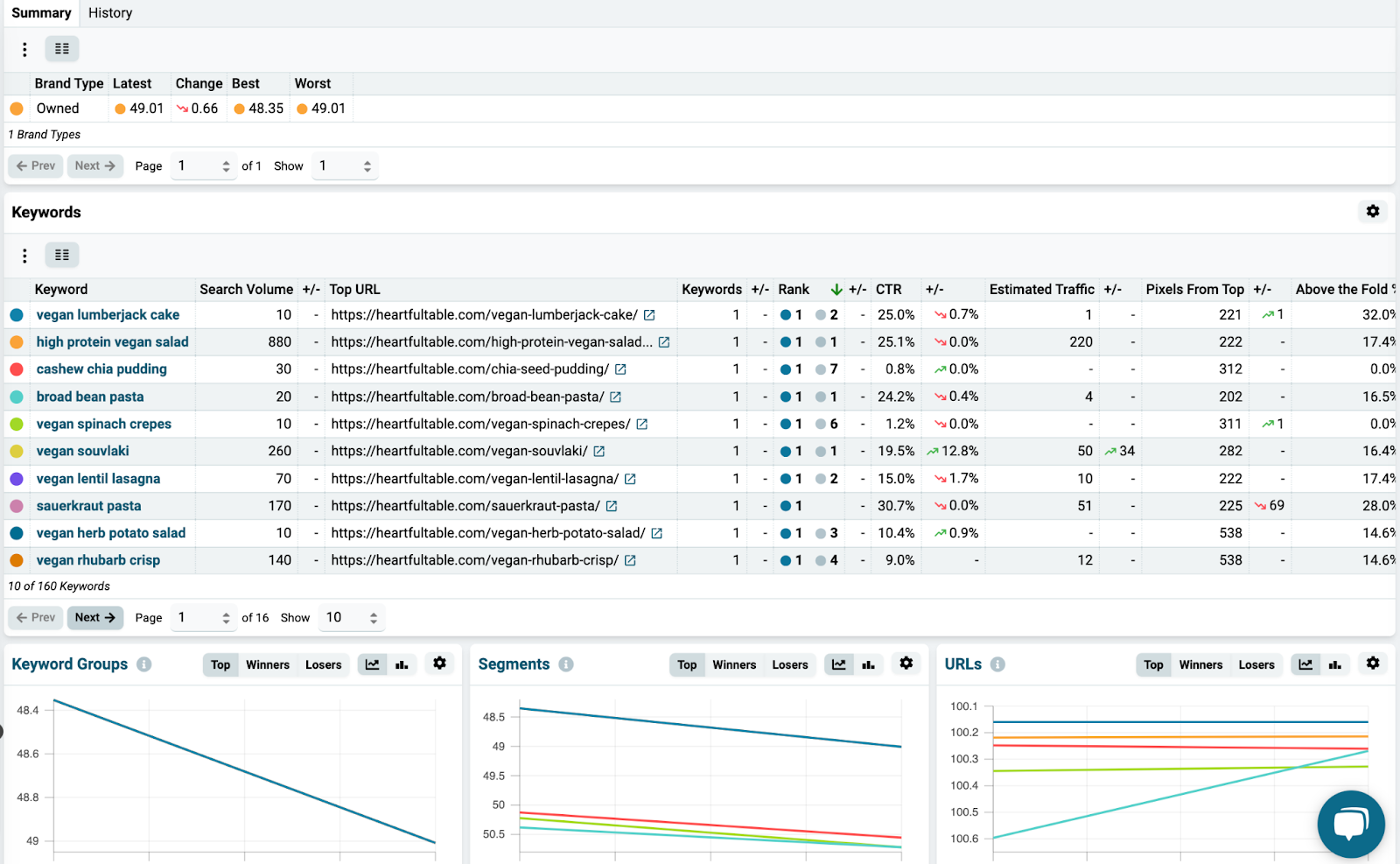Select line chart view in the Segments panel
This screenshot has height=864, width=1400.
click(x=838, y=664)
